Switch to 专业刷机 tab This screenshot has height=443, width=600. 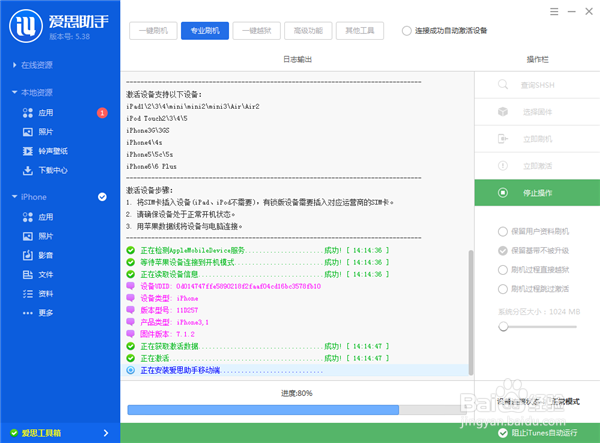(x=205, y=31)
